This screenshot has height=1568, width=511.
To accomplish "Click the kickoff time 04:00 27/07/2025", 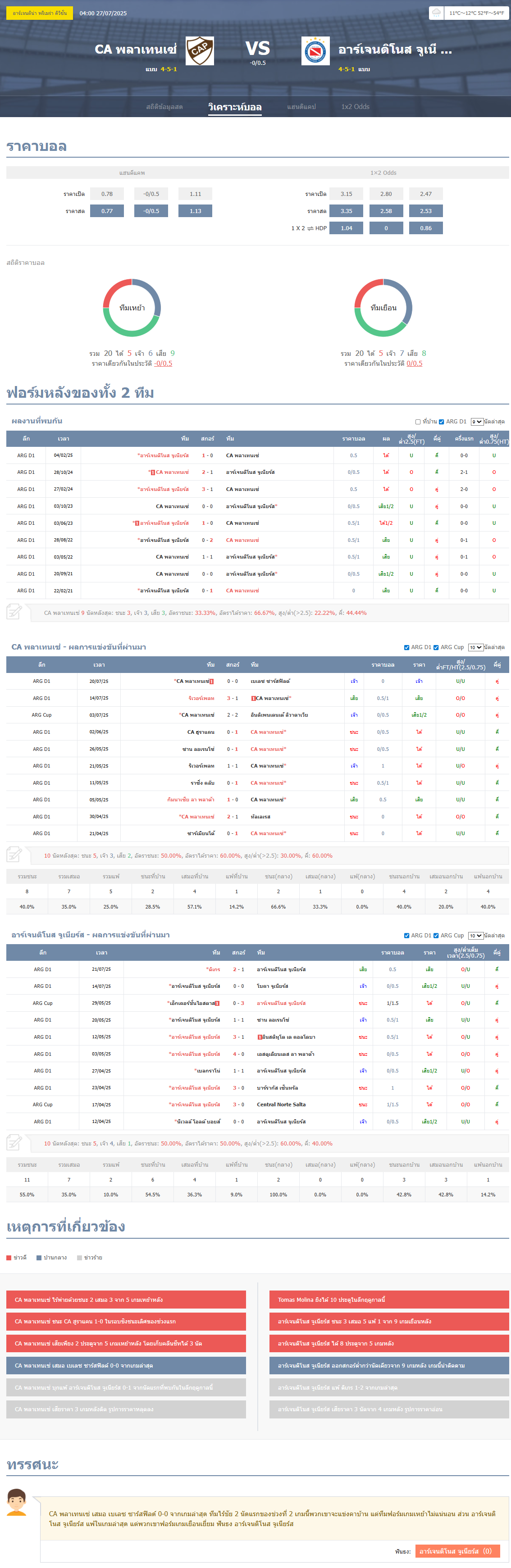I will pos(103,13).
